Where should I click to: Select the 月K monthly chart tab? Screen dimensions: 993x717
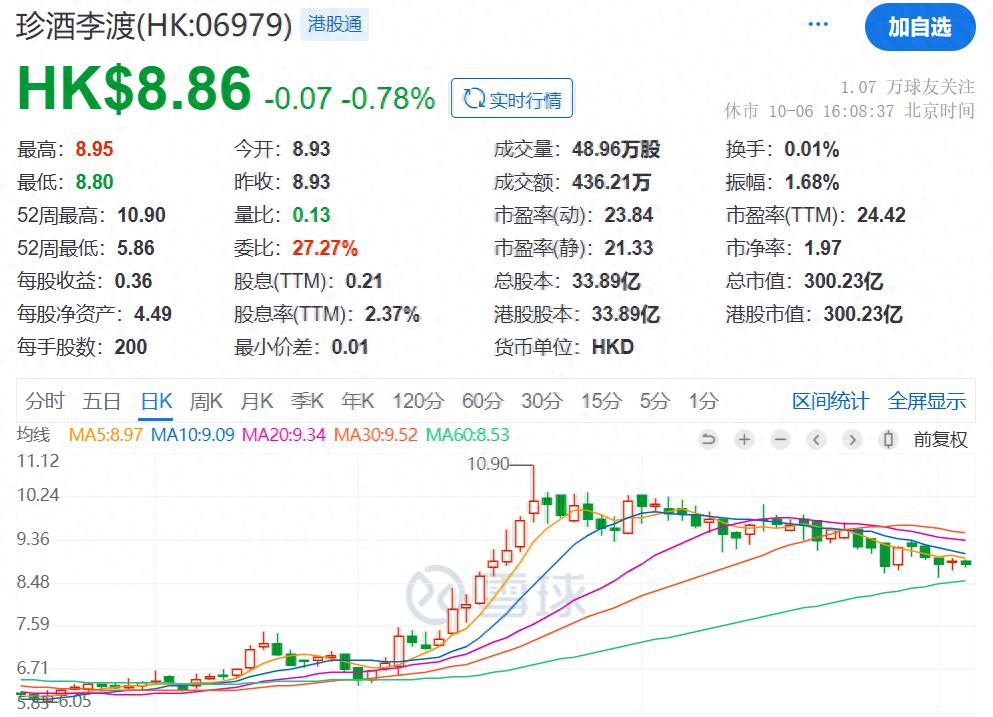tap(257, 401)
